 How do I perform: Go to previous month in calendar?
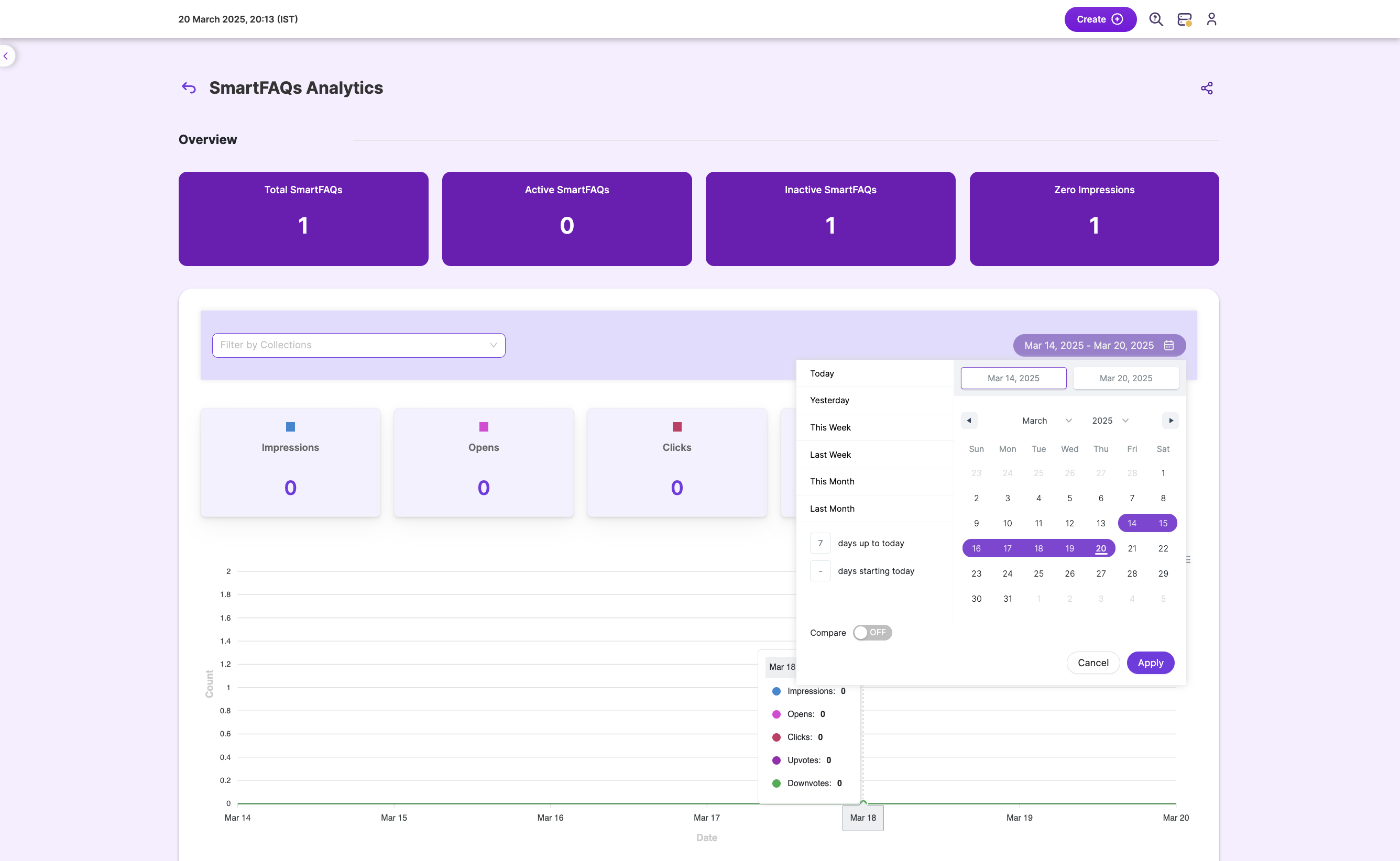tap(969, 421)
